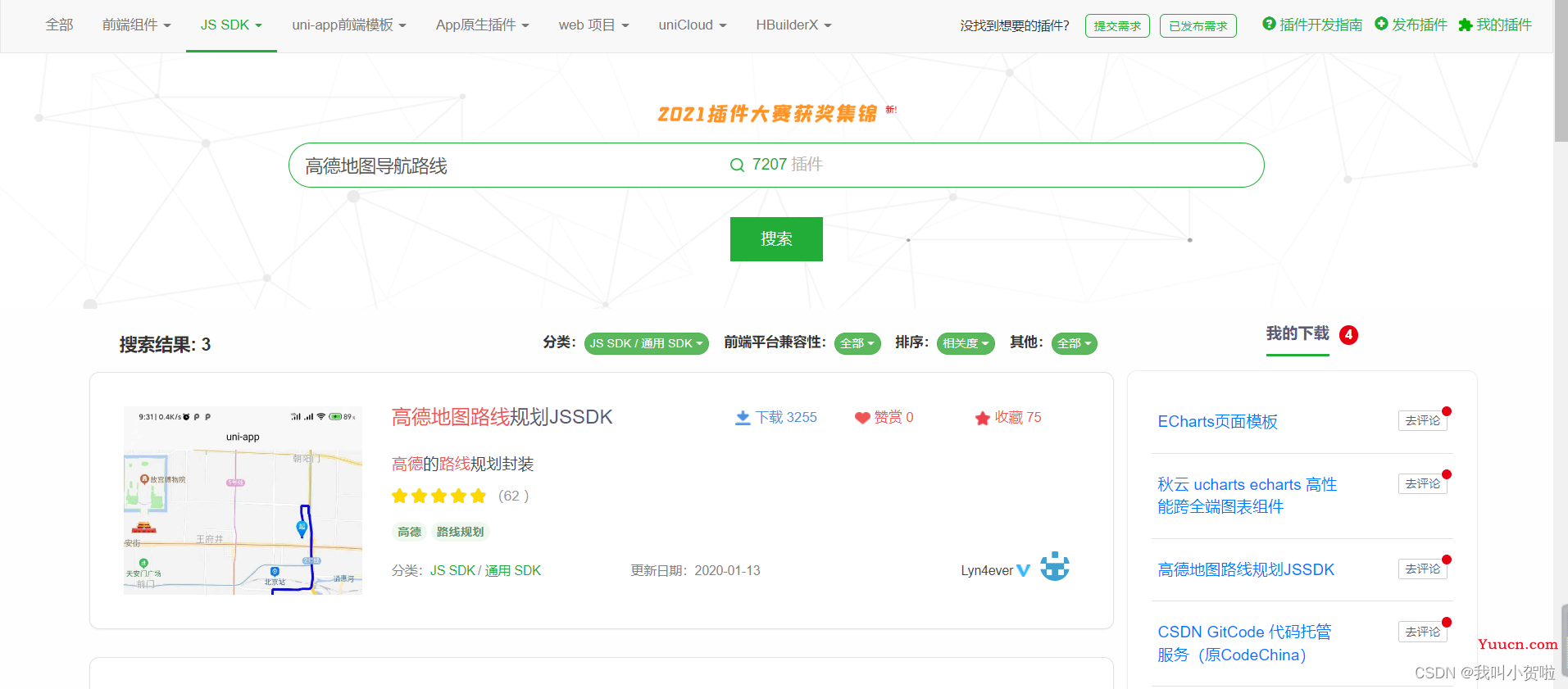Open author Lyn4ever's profile
1568x689 pixels.
pyautogui.click(x=987, y=570)
